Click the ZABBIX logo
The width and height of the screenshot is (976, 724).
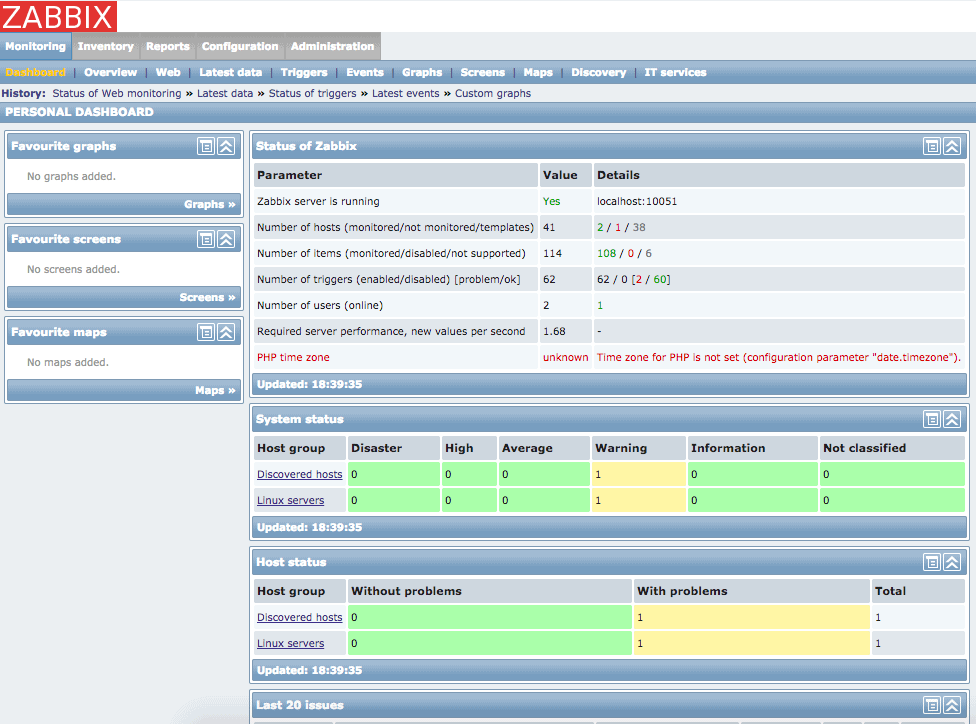[59, 16]
